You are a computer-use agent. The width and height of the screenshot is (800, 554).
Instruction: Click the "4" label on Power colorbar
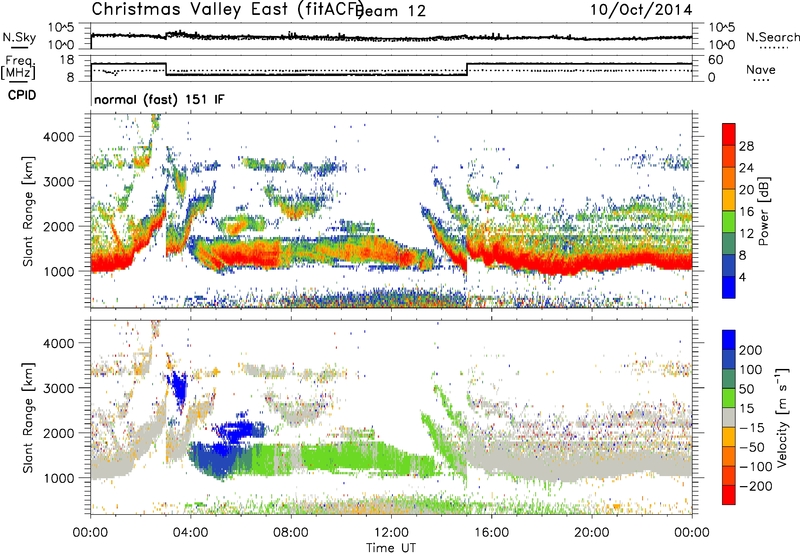point(742,277)
